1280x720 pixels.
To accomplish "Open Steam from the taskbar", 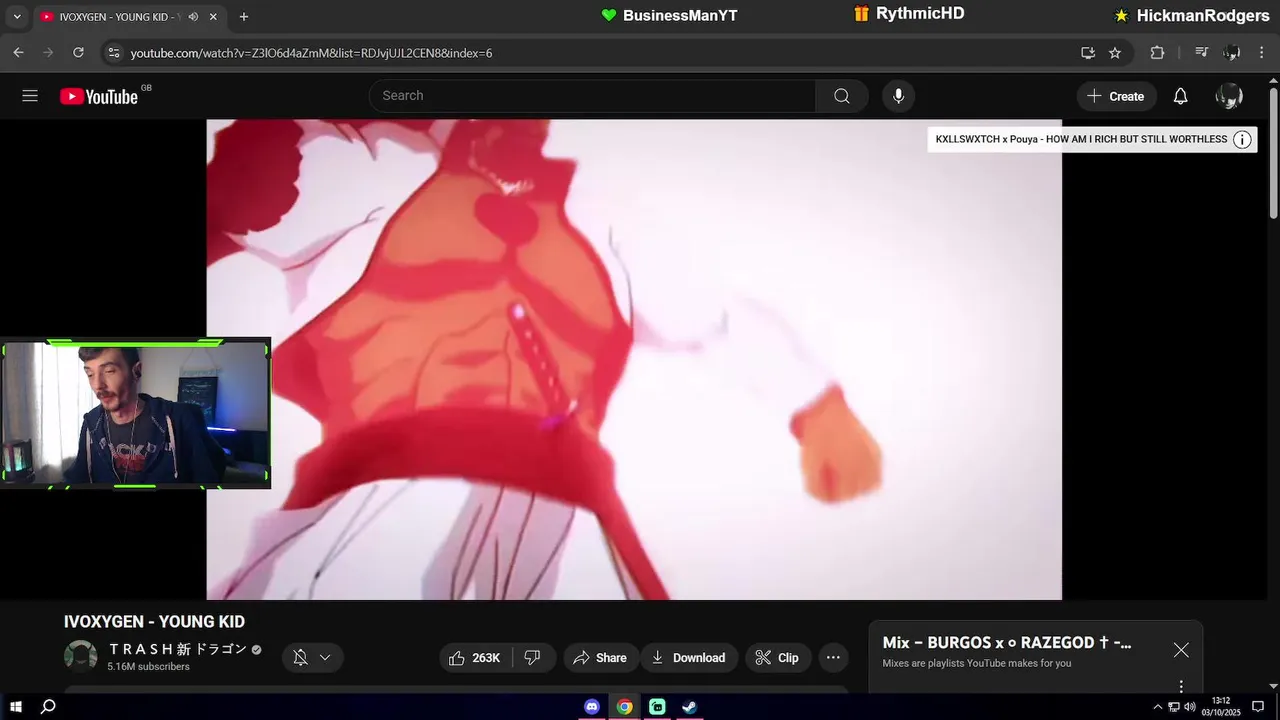I will [689, 706].
